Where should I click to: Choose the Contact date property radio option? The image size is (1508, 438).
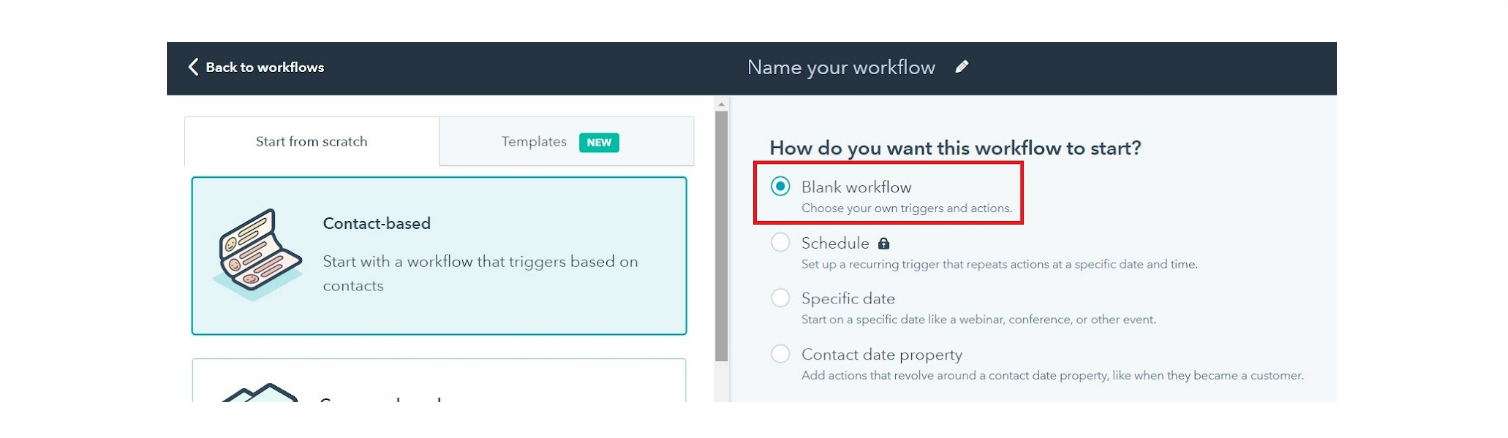(780, 355)
